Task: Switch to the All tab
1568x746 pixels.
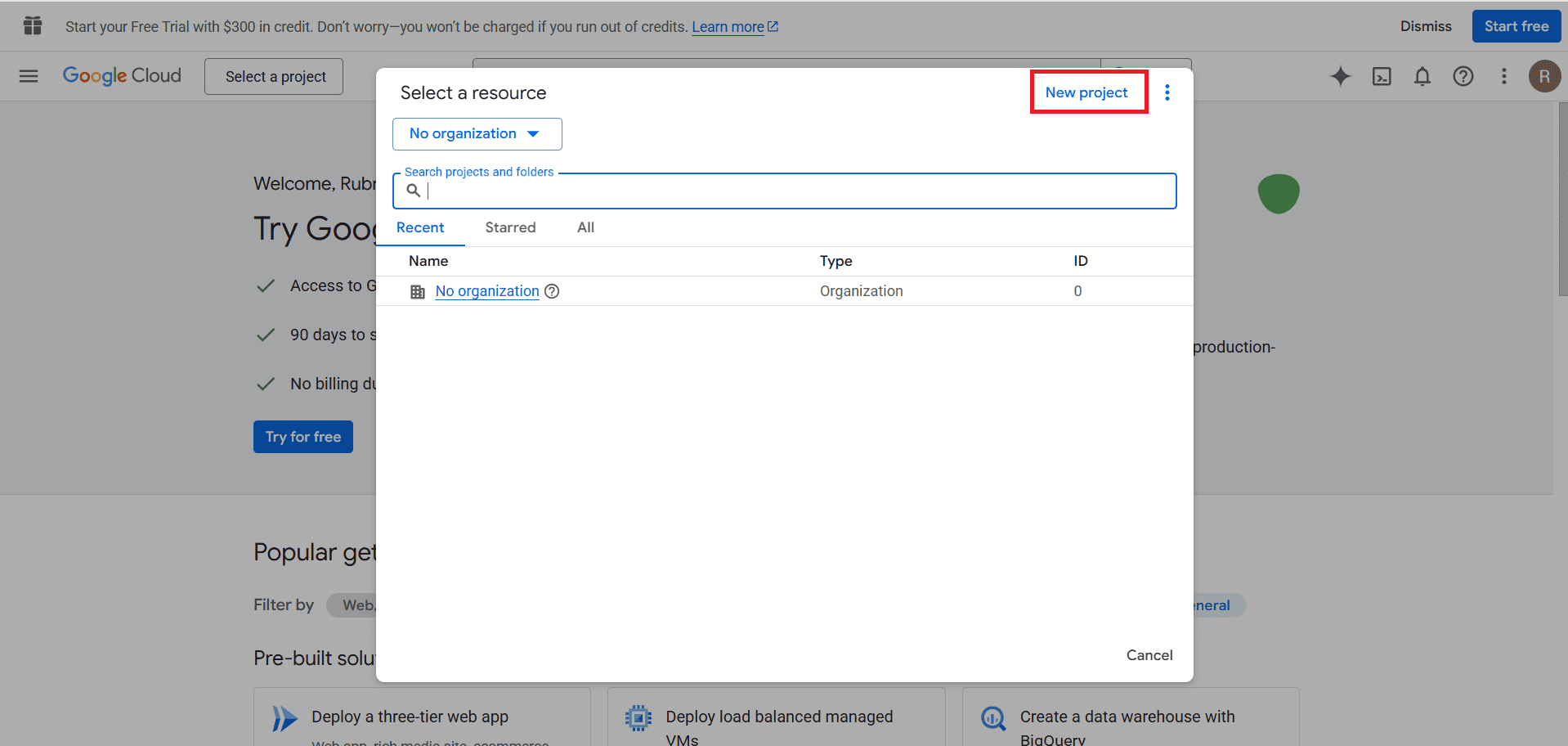Action: click(x=586, y=227)
